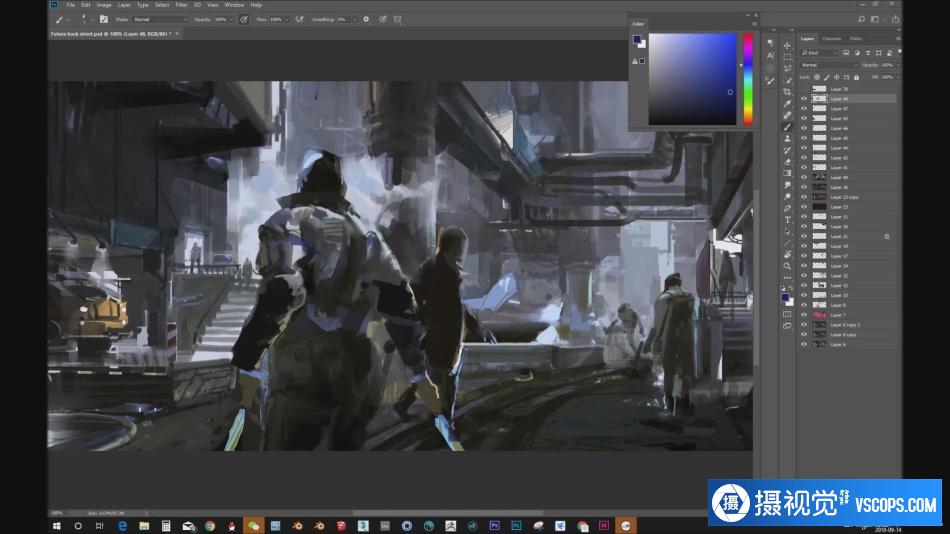Enable pressure control for brush size
This screenshot has width=950, height=534.
383,19
